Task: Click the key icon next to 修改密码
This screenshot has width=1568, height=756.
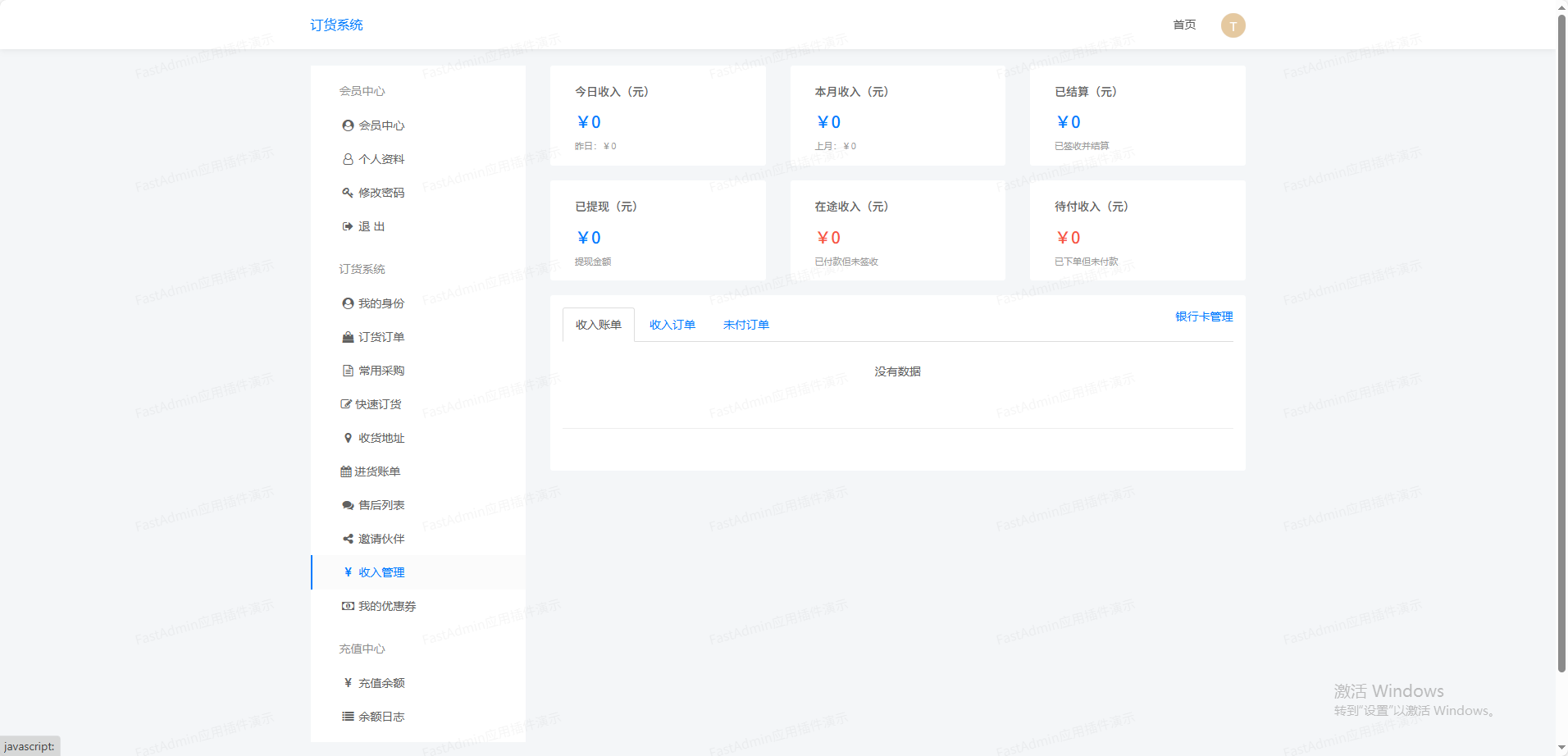Action: tap(348, 193)
